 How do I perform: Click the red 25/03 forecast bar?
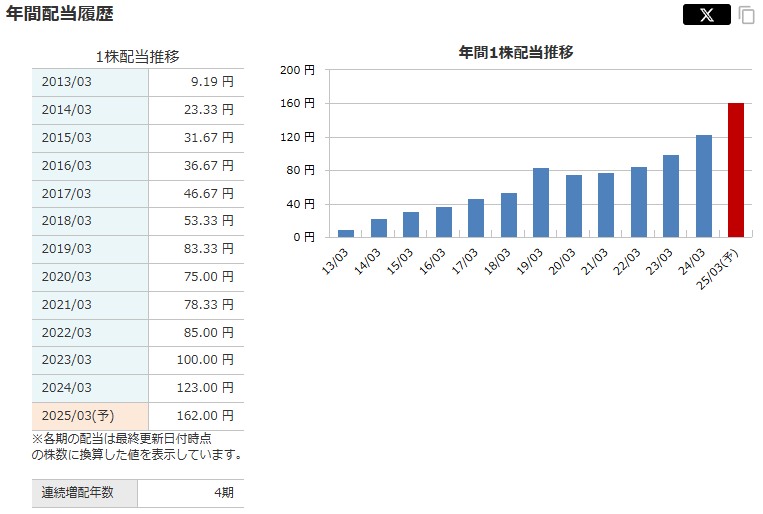736,170
